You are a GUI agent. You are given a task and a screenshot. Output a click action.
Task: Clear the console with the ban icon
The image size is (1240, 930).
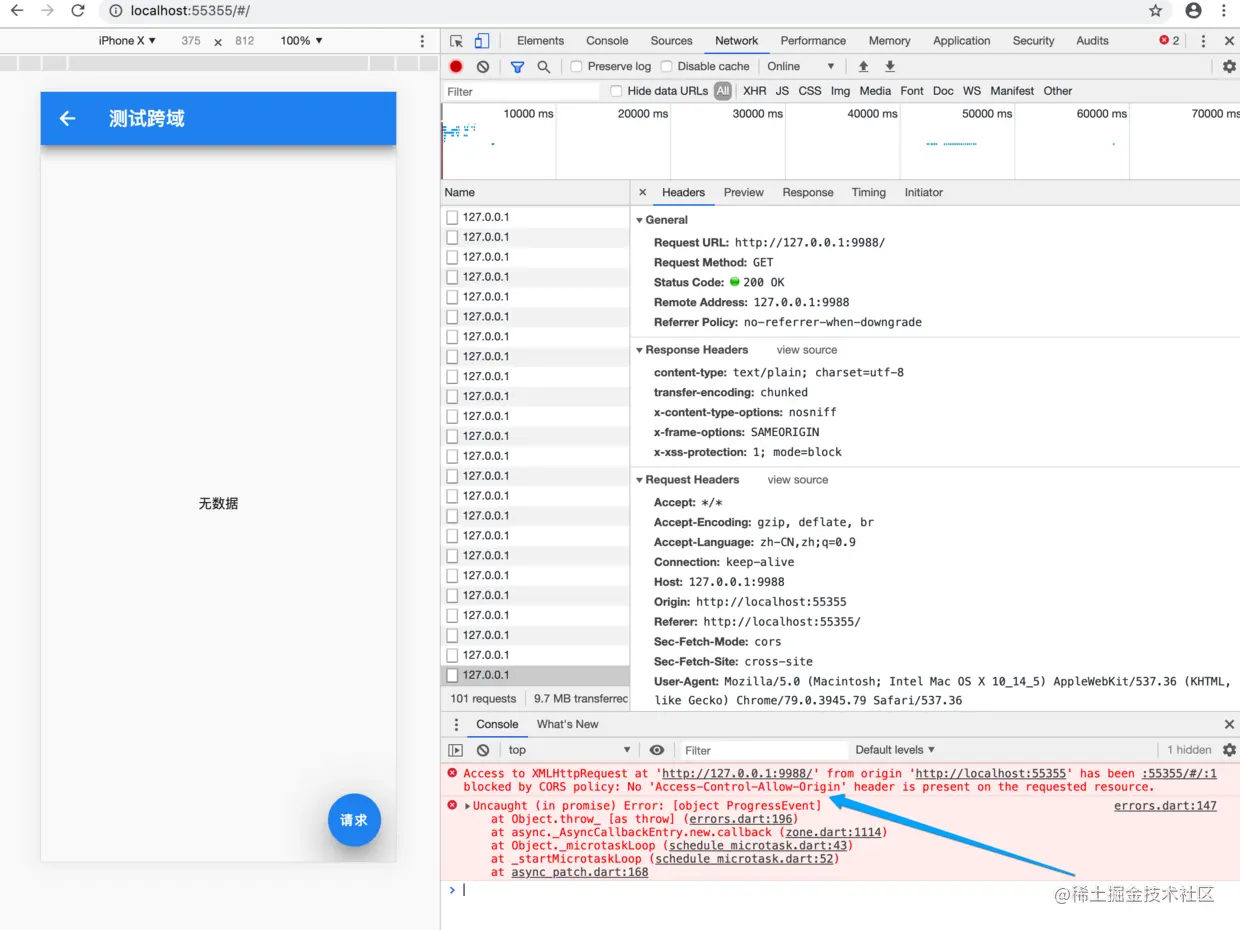click(483, 750)
